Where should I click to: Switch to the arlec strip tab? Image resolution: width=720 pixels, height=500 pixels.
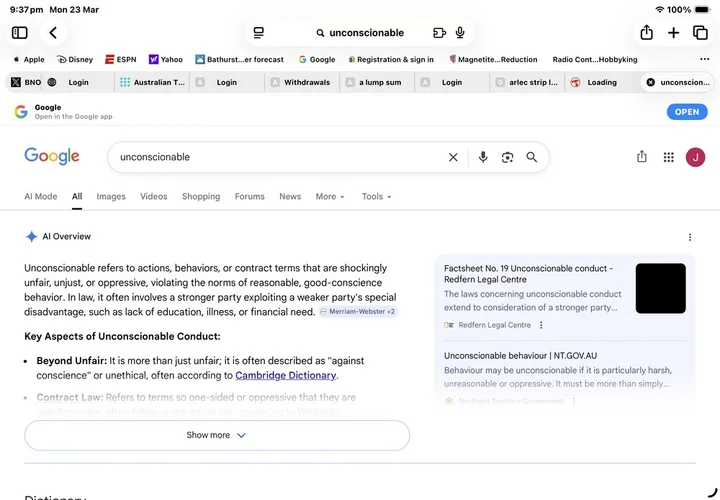coord(527,82)
